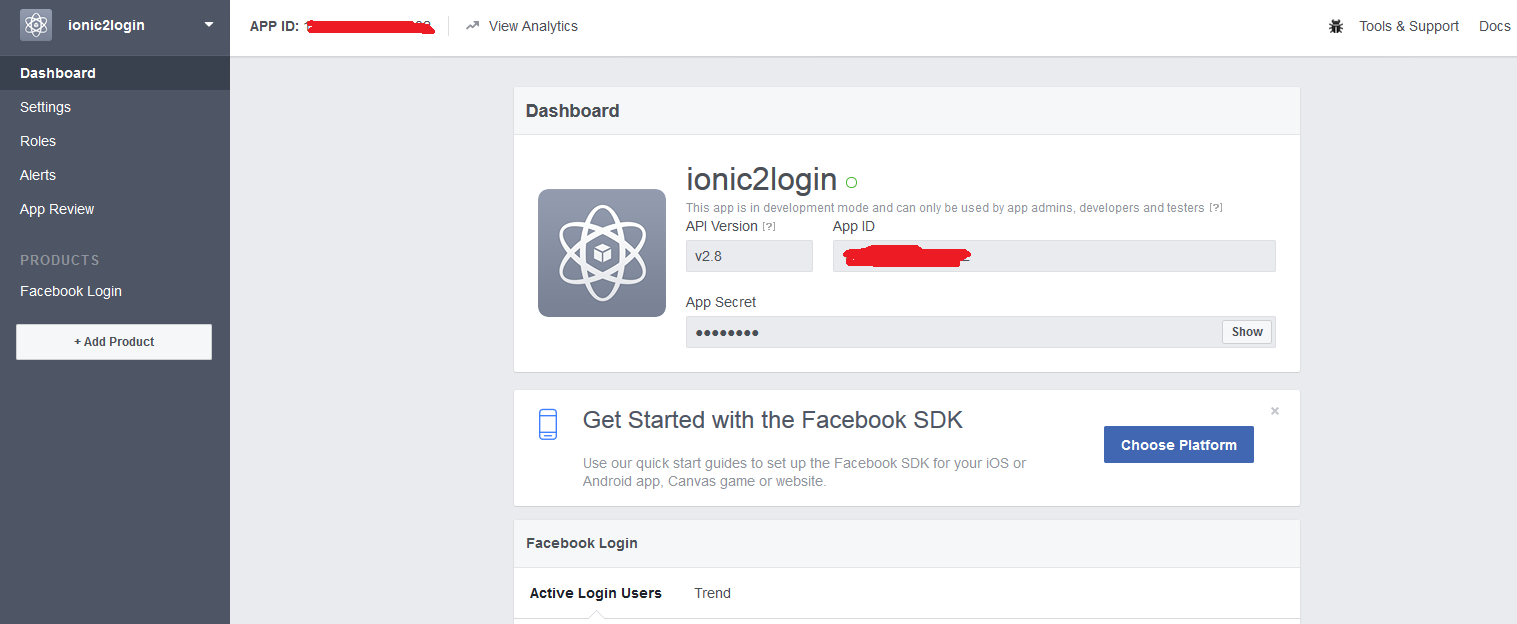Click the ionic2login app logo icon

click(35, 24)
